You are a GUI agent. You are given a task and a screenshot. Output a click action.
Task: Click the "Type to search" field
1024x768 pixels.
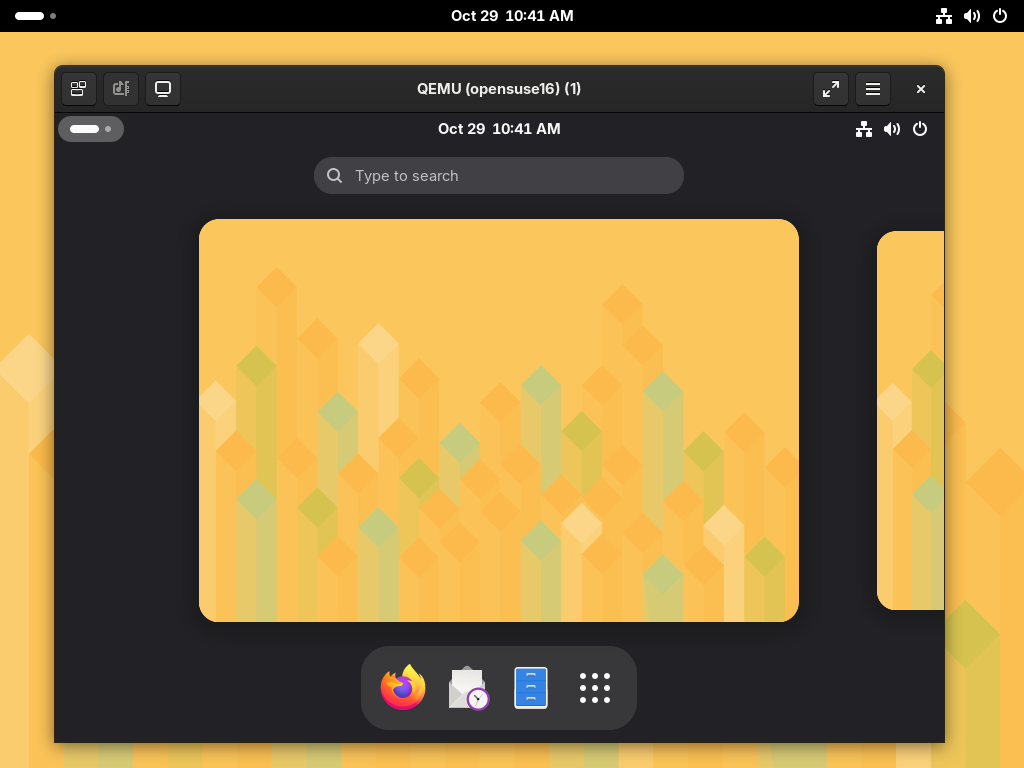coord(499,176)
